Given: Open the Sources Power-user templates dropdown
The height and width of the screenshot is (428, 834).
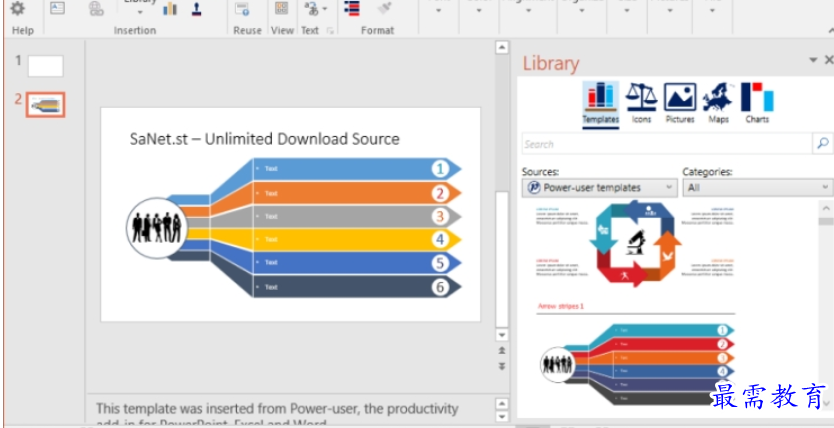Looking at the screenshot, I should [599, 188].
